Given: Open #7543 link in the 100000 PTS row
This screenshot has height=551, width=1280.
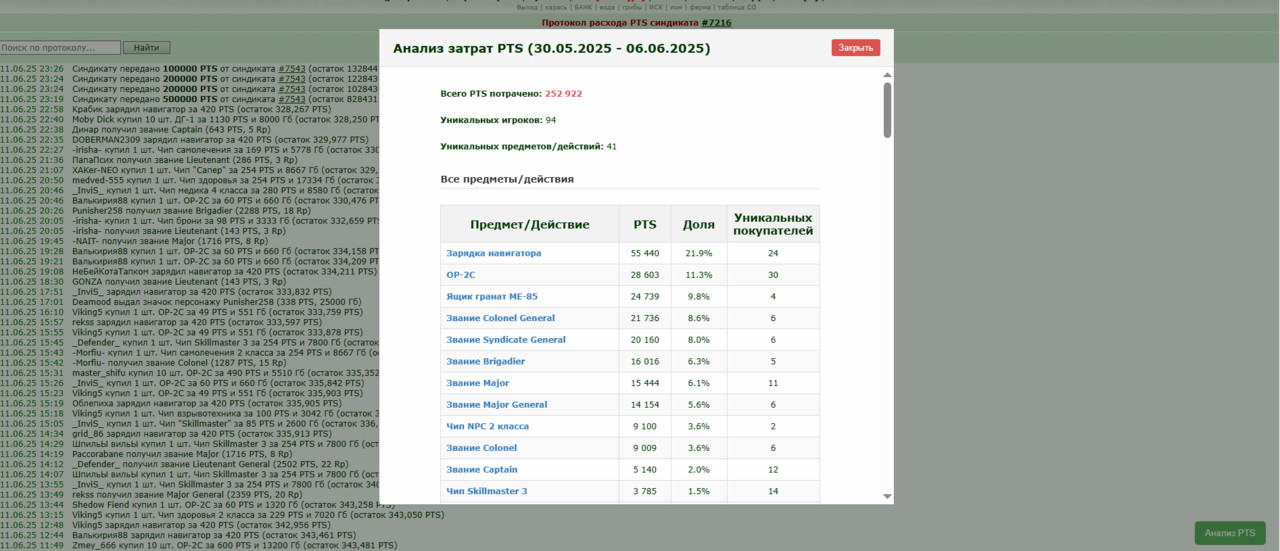Looking at the screenshot, I should [x=292, y=69].
